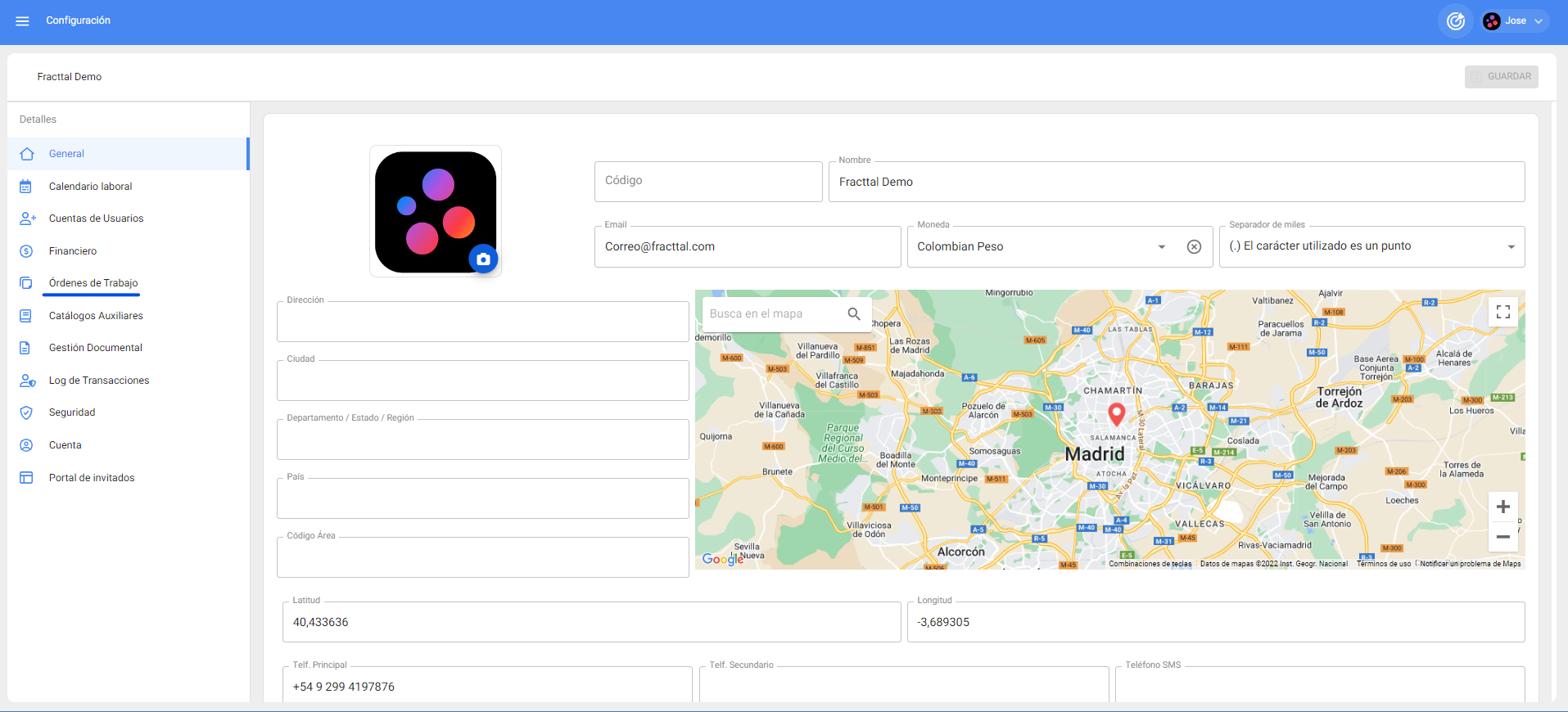Clear the Moneda field with X icon

(1194, 247)
